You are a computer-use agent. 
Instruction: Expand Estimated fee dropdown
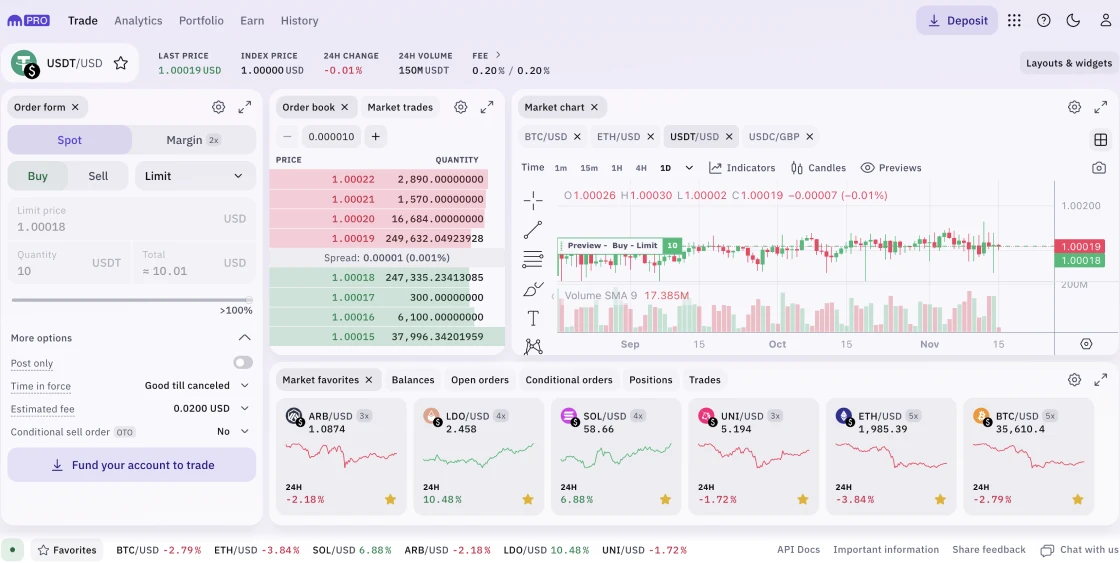[x=211, y=409]
